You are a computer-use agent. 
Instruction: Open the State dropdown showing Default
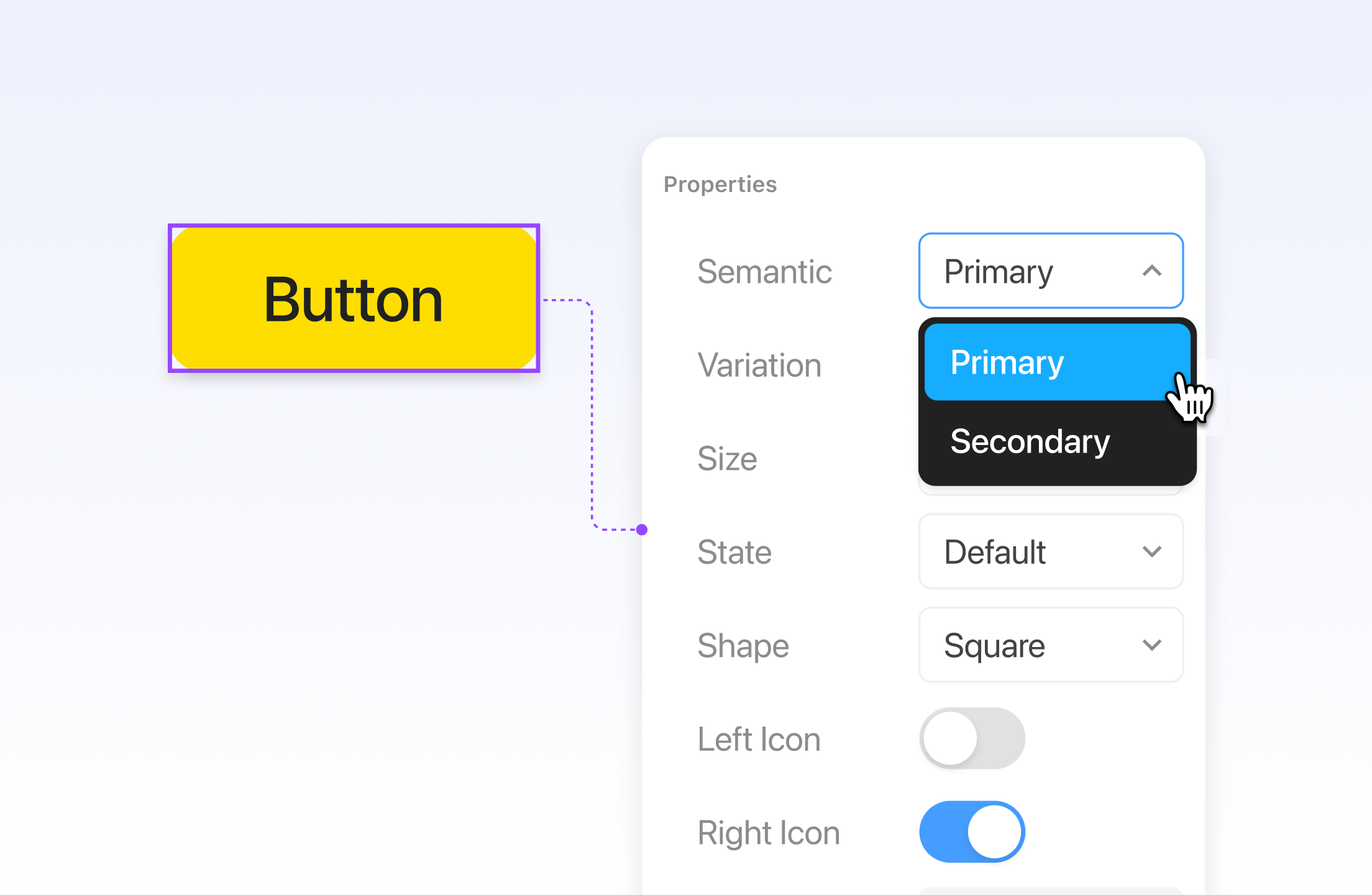click(1051, 551)
